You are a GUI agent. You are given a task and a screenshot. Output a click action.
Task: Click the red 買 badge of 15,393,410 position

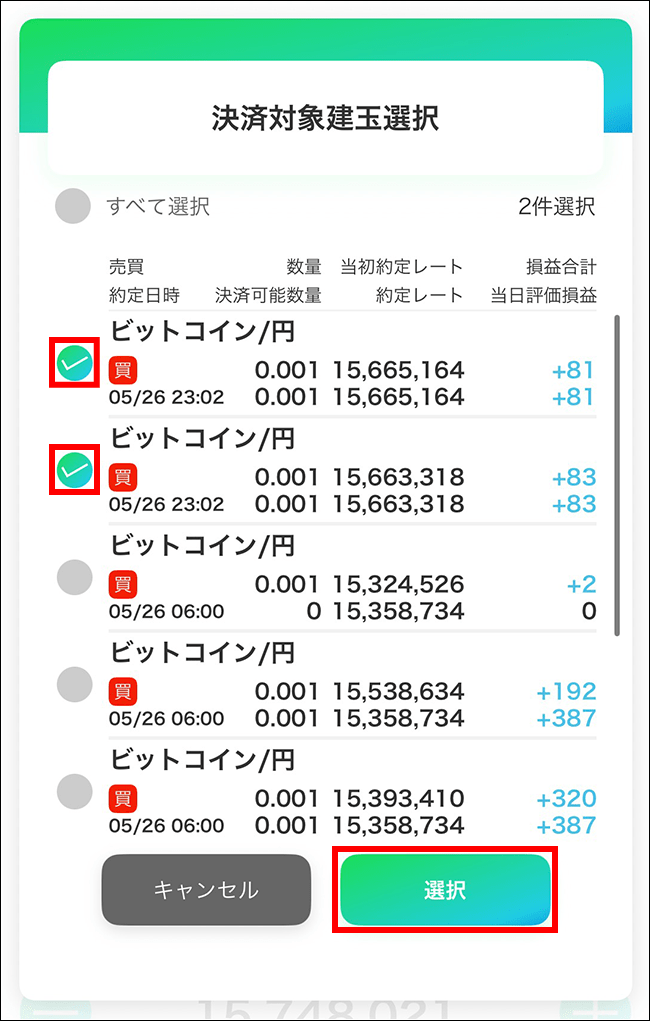(x=123, y=798)
